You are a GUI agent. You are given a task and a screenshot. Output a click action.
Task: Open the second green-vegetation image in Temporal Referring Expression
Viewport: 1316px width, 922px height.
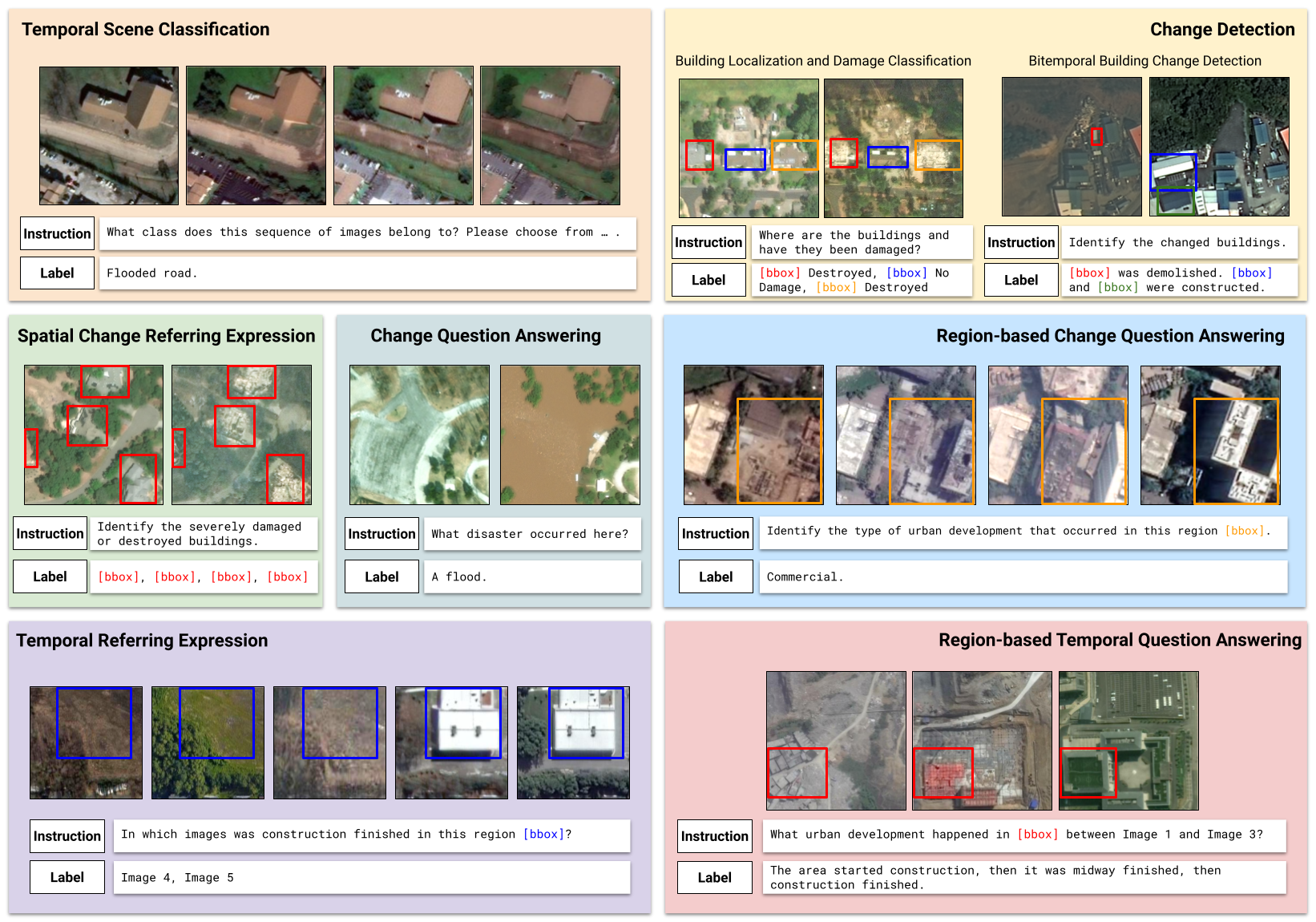pyautogui.click(x=208, y=742)
